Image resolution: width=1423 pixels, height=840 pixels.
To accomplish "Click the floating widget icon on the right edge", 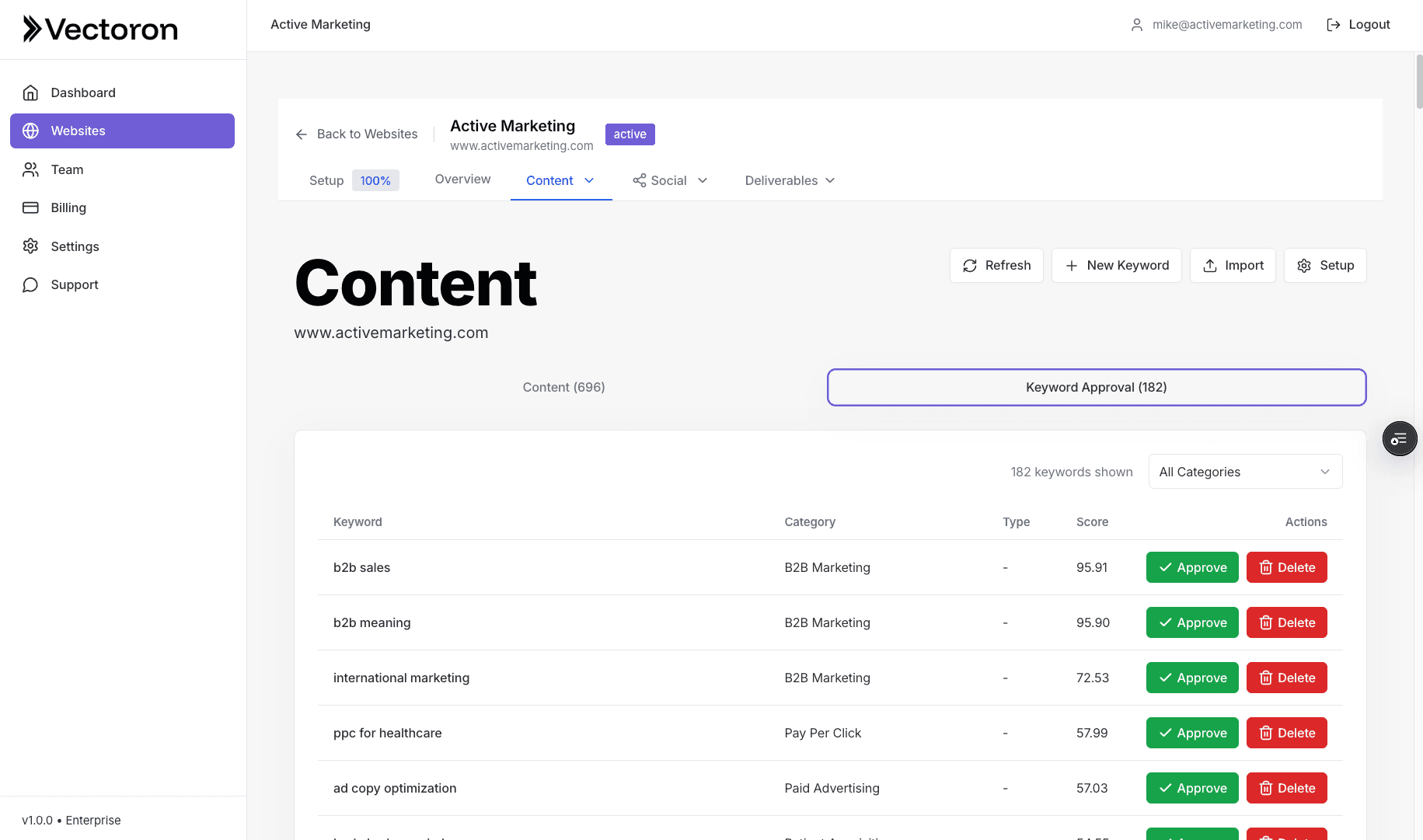I will 1400,438.
